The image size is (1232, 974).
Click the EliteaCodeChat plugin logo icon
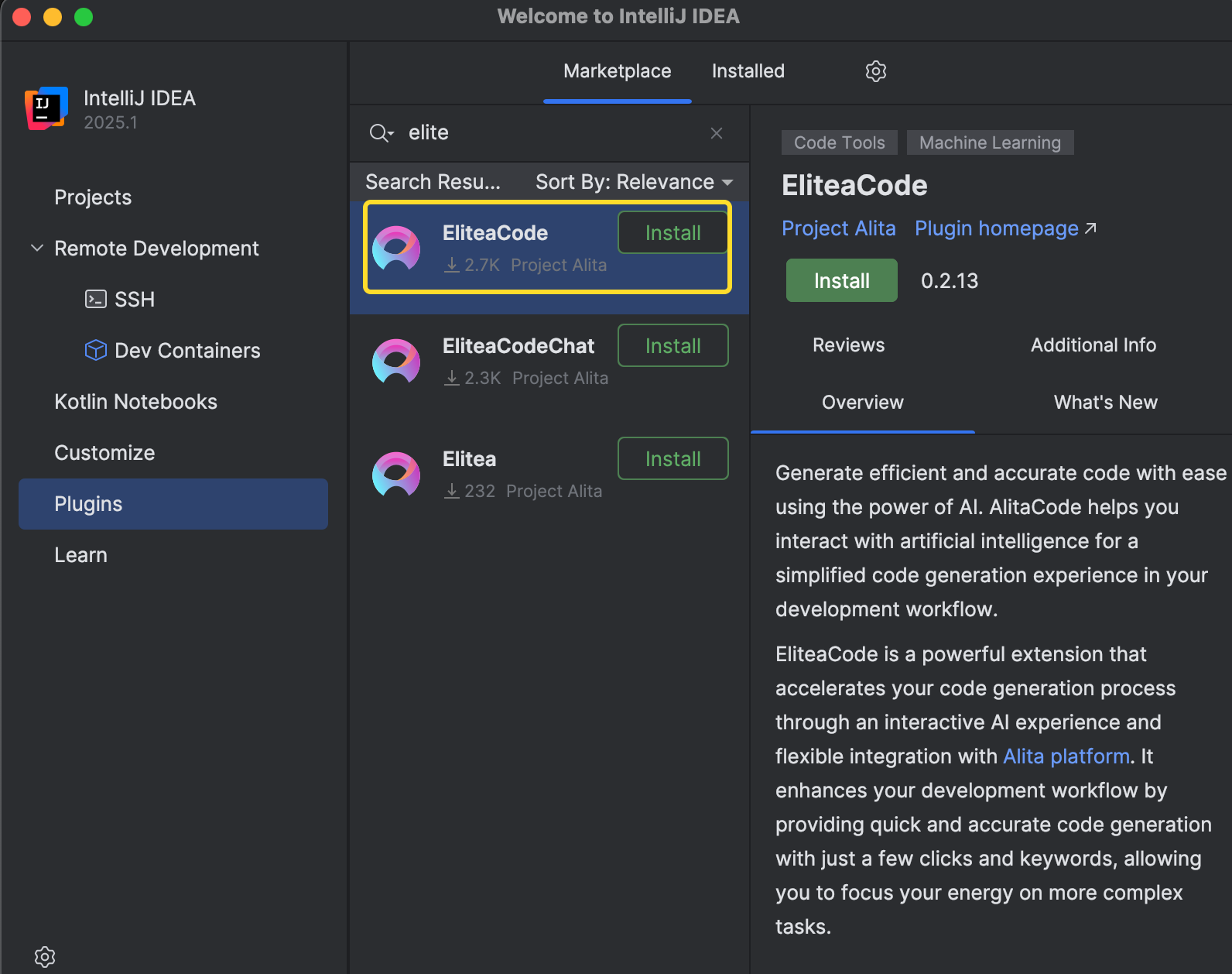(x=396, y=362)
